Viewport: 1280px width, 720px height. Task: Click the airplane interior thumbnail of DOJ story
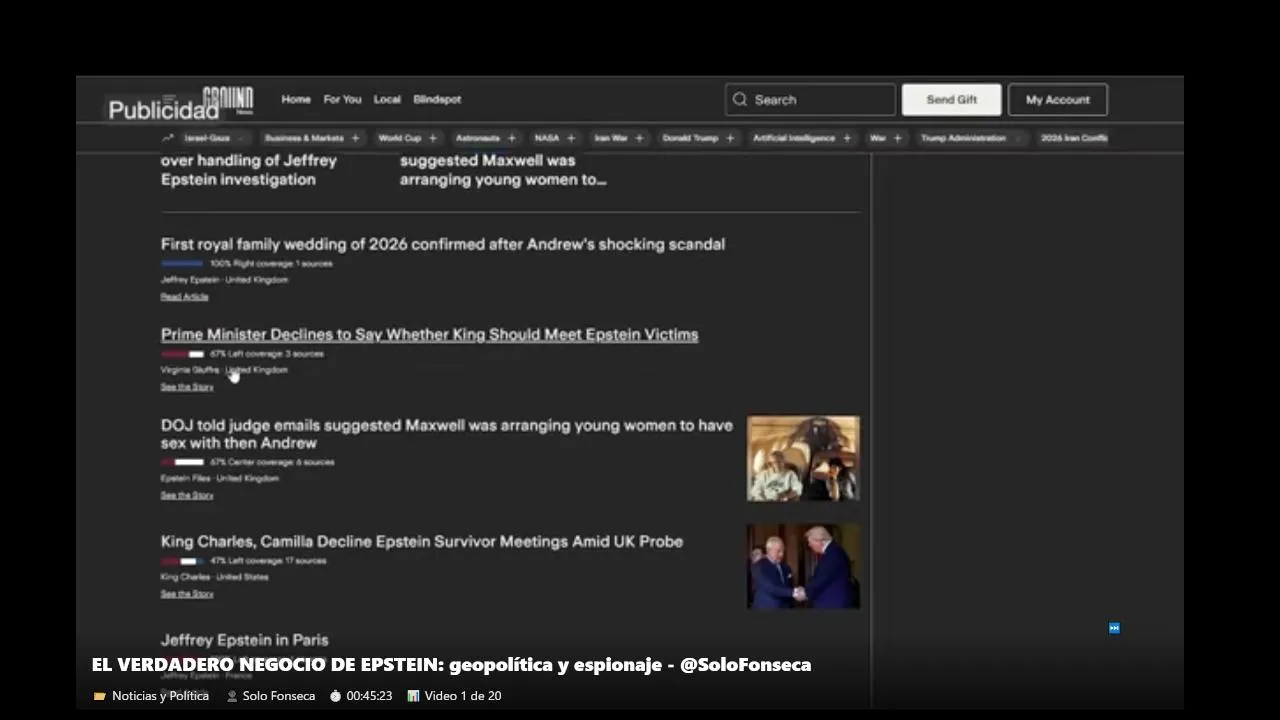pyautogui.click(x=803, y=458)
